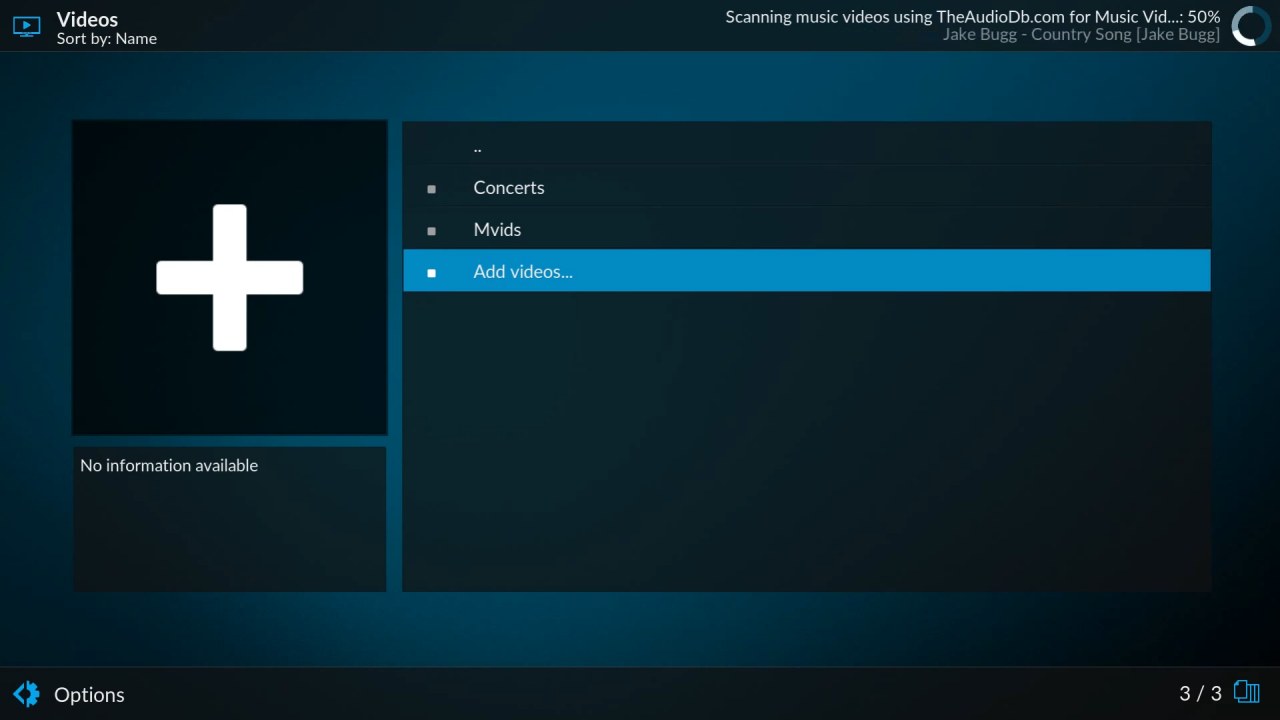The image size is (1280, 720).
Task: Click the Videos section icon
Action: pos(26,27)
